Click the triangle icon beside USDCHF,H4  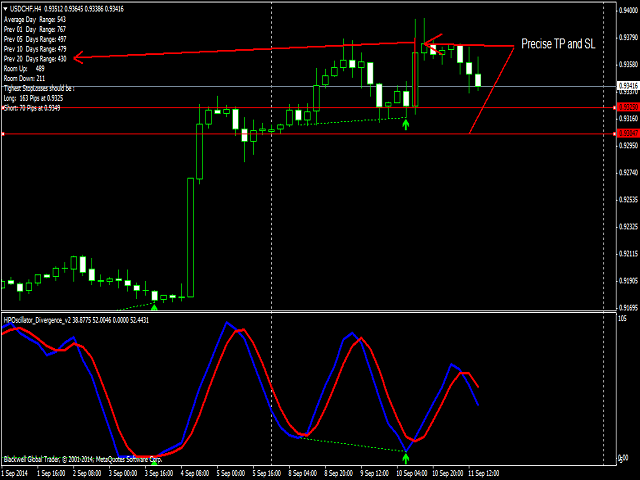[5, 9]
